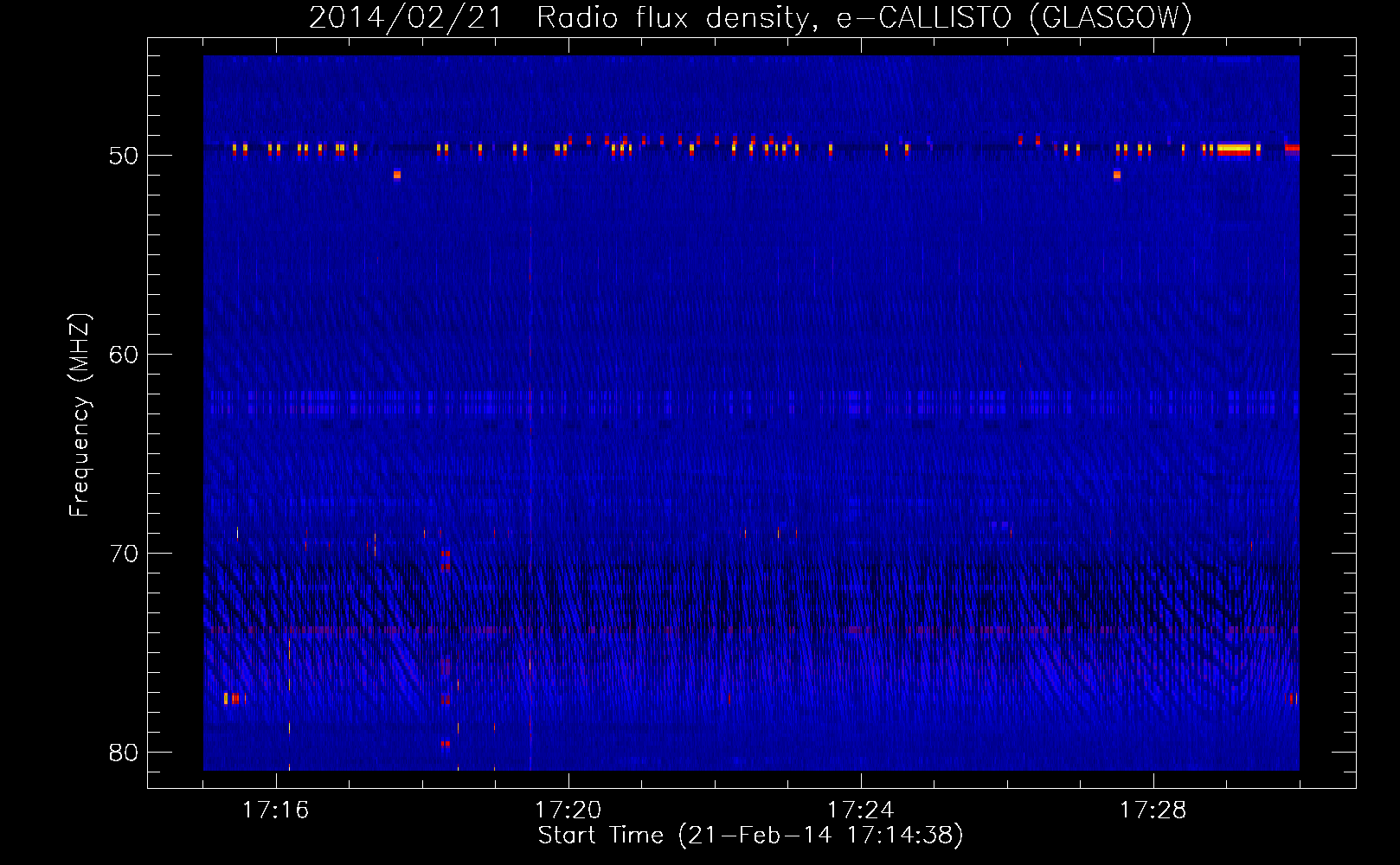Click the 17:20 time tick label
Image resolution: width=1400 pixels, height=865 pixels.
(x=568, y=811)
